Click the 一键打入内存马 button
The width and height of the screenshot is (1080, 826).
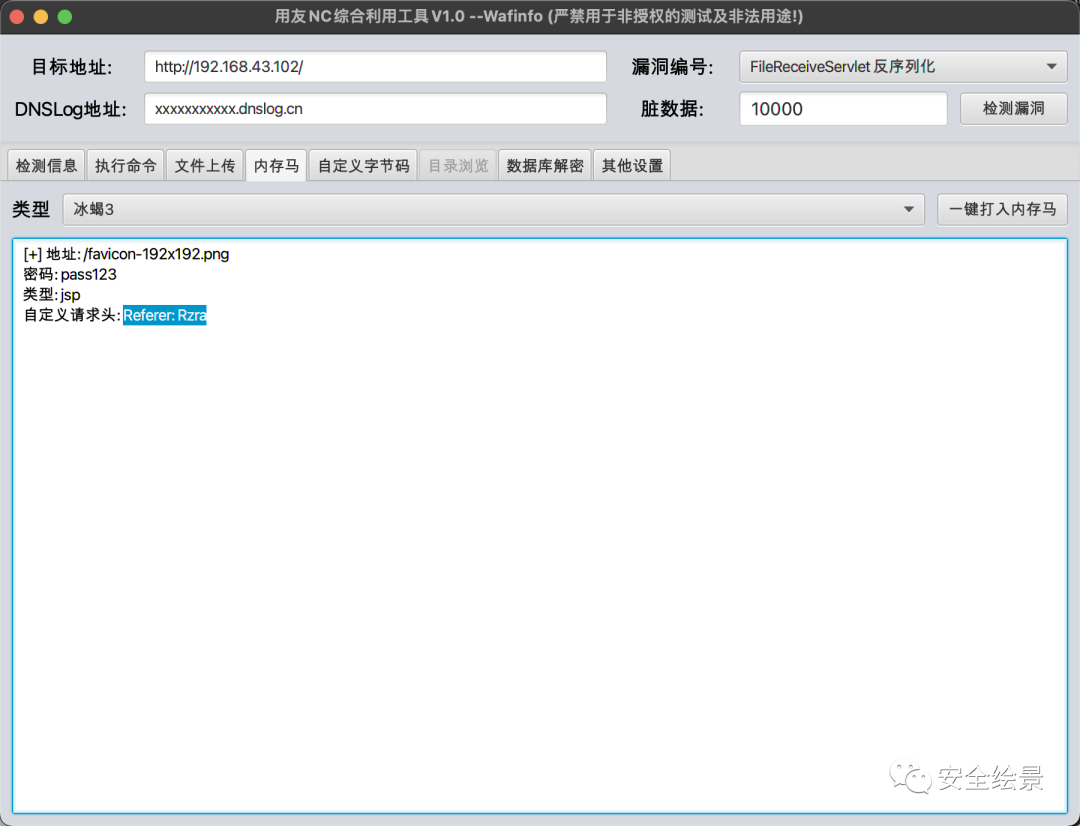[x=1002, y=209]
